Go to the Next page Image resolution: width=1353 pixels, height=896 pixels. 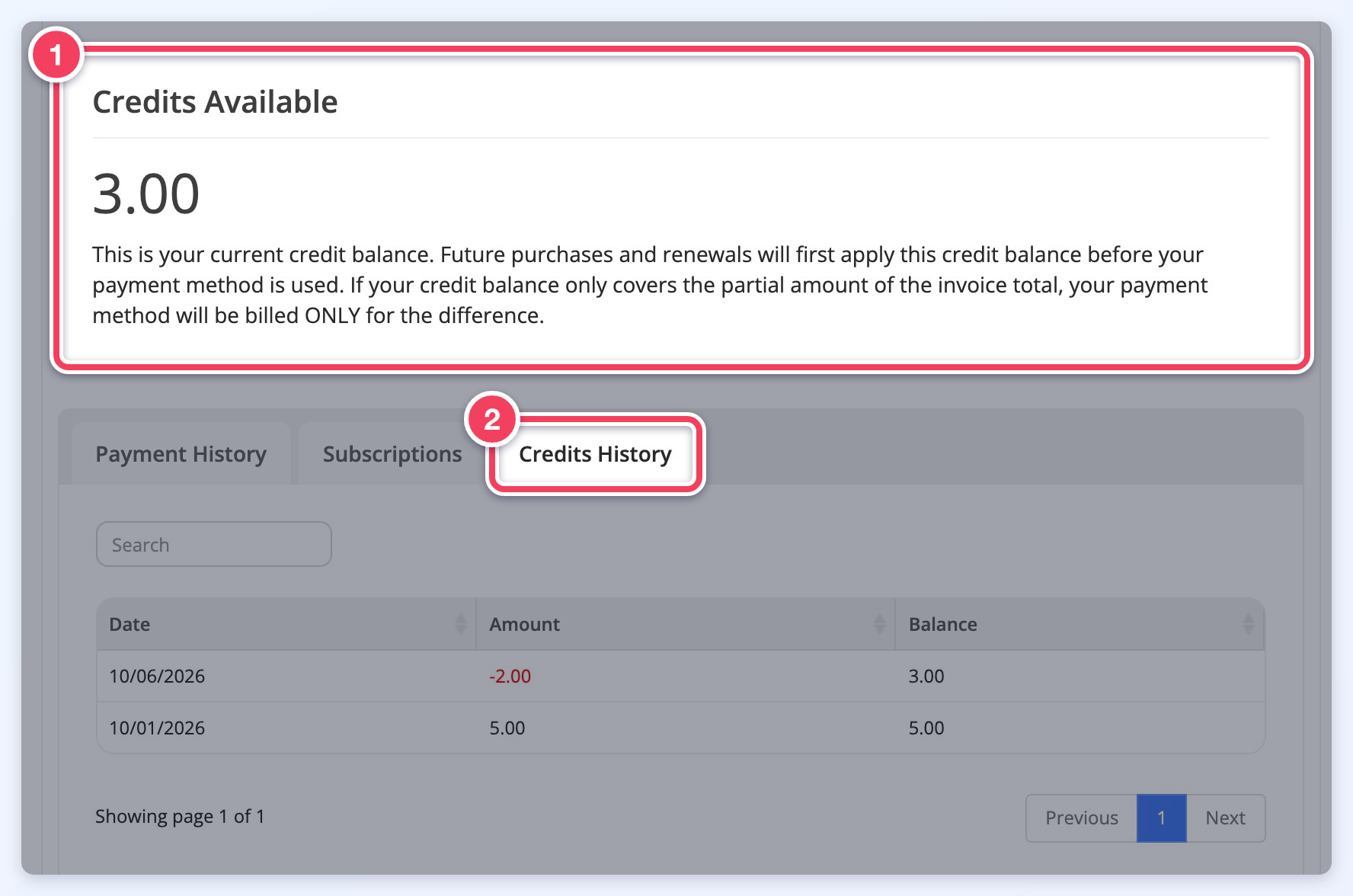(x=1225, y=818)
